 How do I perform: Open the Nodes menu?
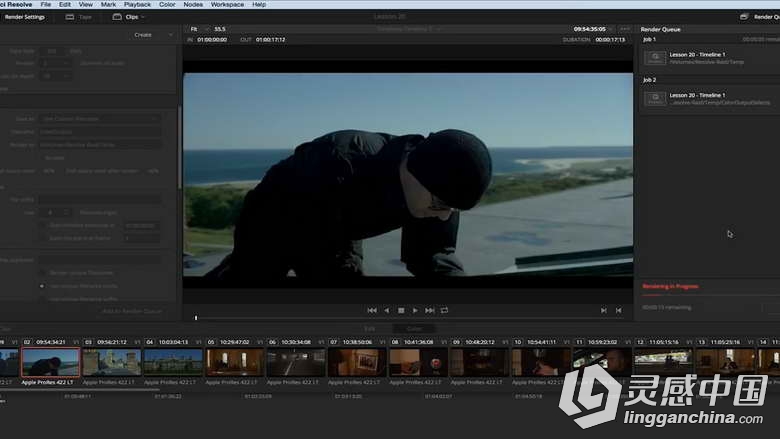[193, 4]
